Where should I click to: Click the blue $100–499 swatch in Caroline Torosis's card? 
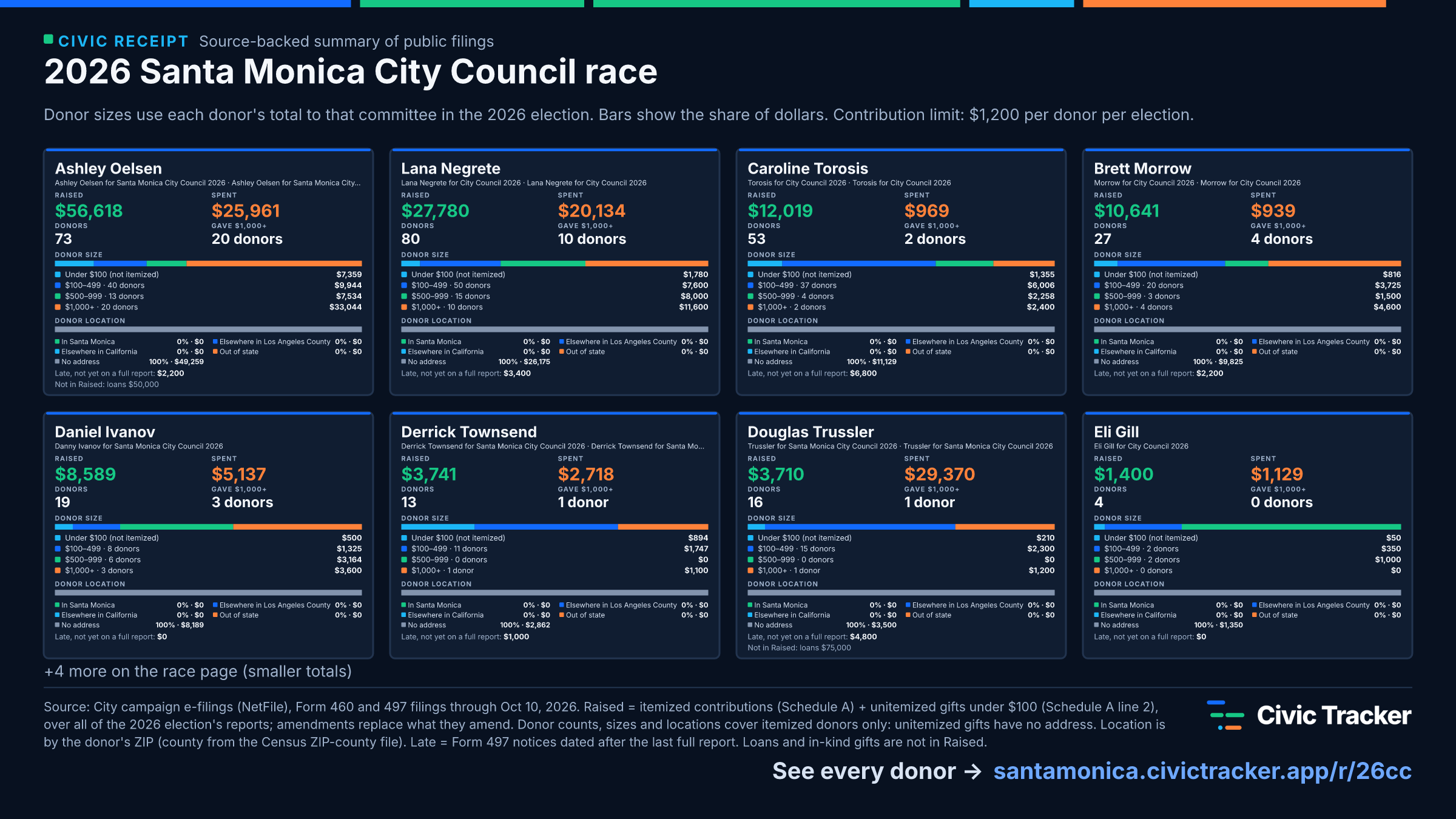pos(750,285)
